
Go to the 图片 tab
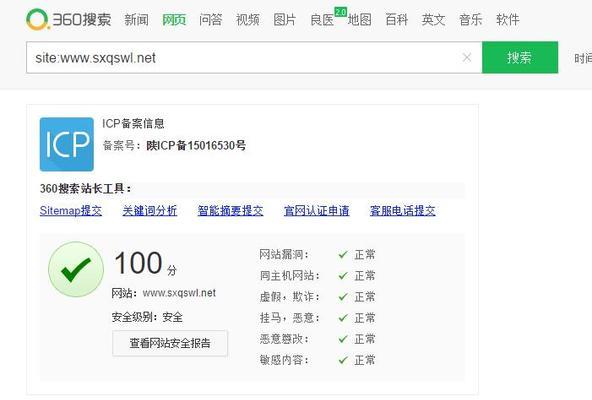[284, 20]
